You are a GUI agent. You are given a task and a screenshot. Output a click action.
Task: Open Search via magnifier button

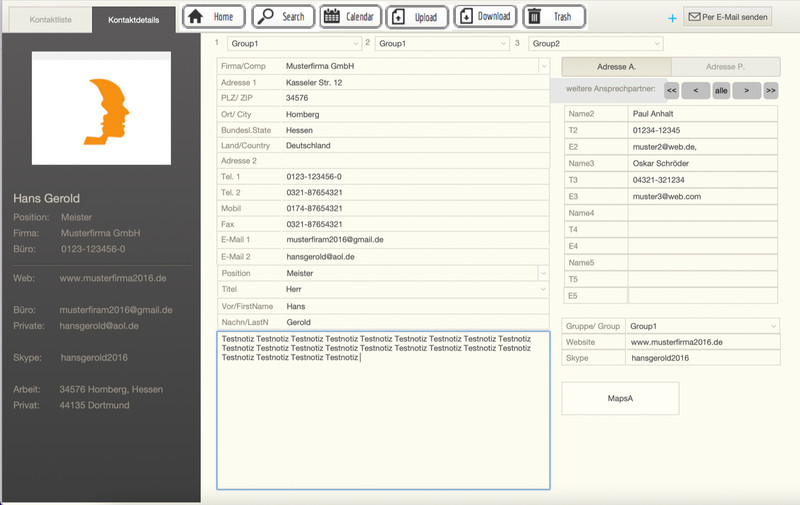283,17
